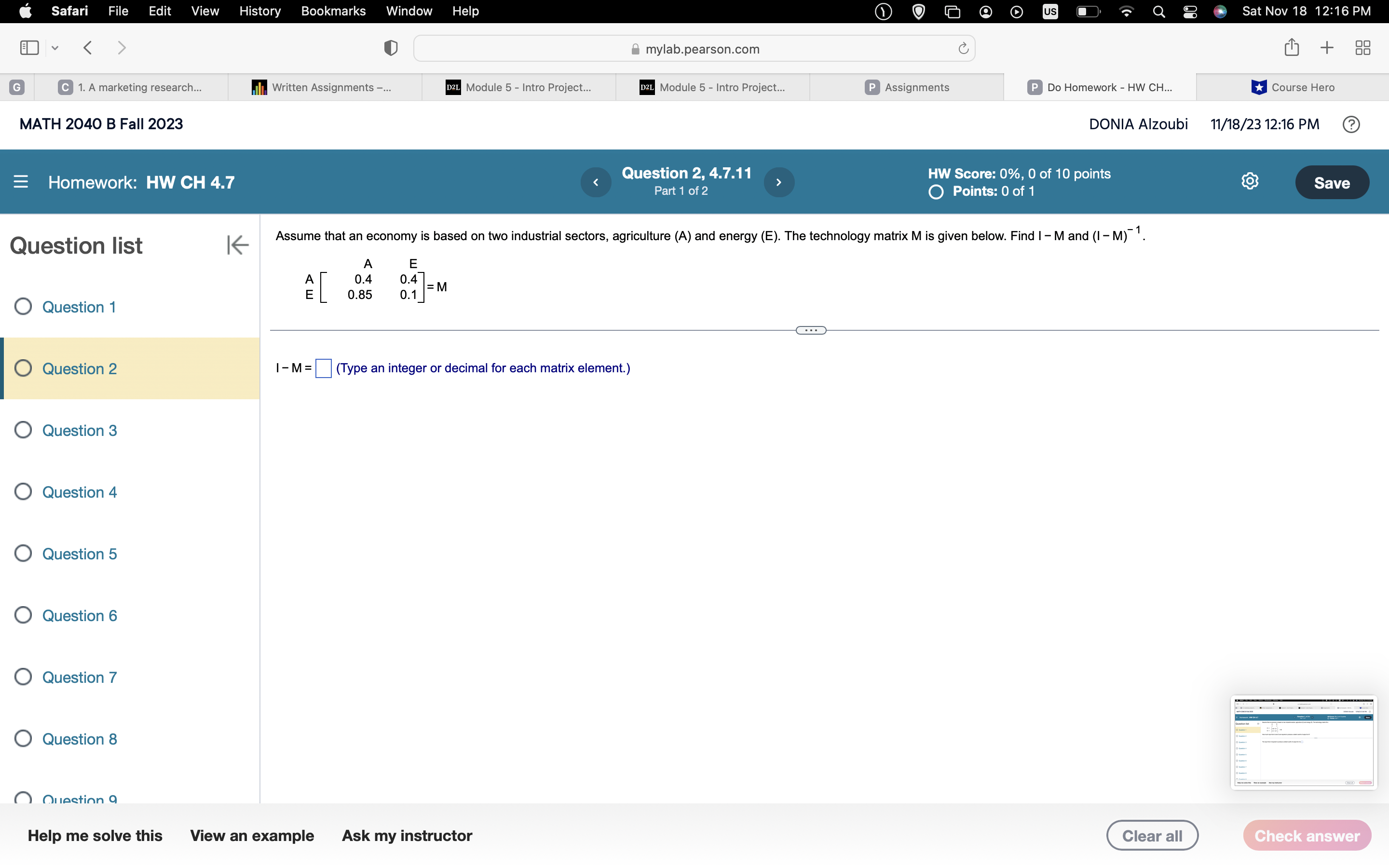The image size is (1389, 868).
Task: Open the question settings gear
Action: click(1250, 181)
